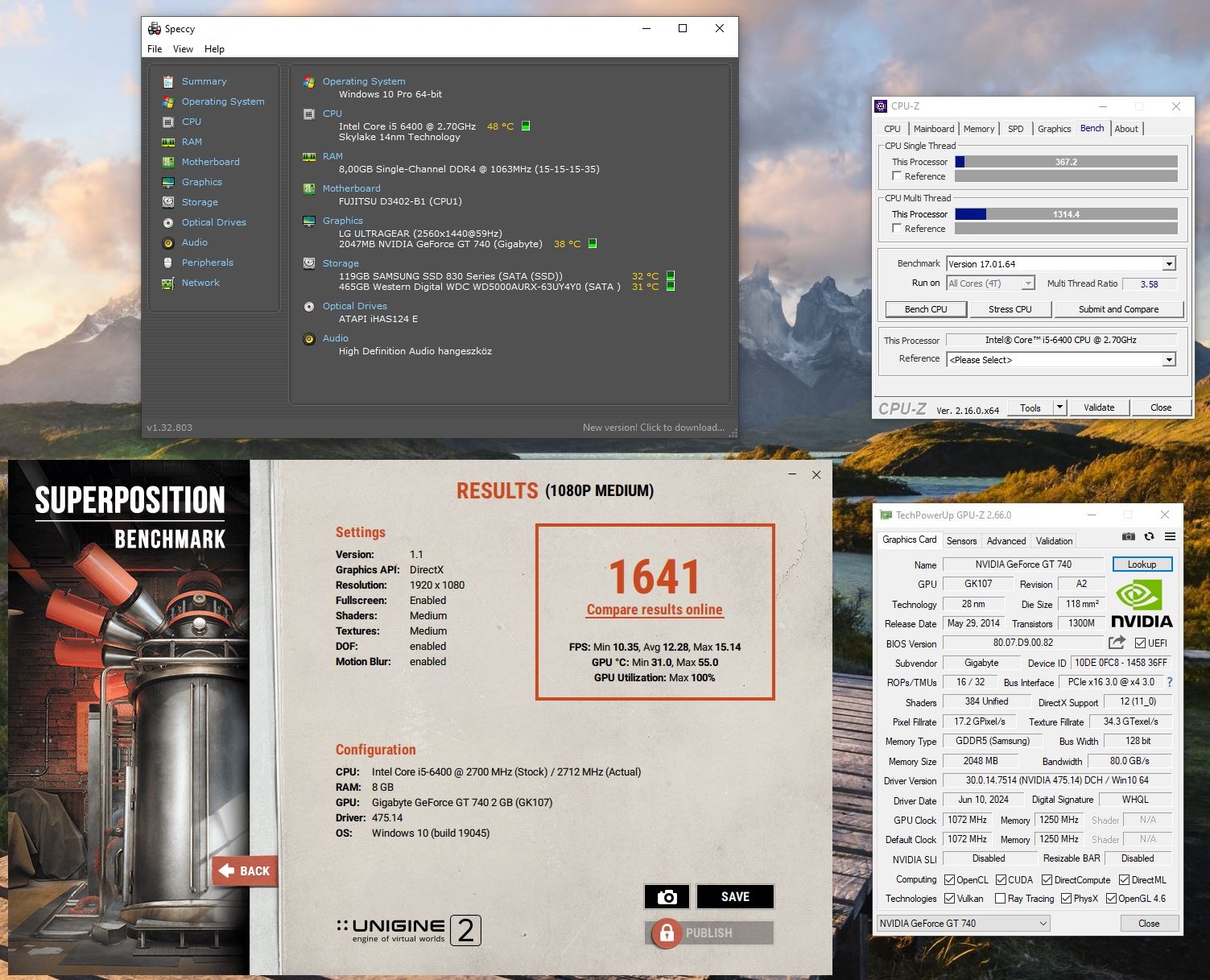The height and width of the screenshot is (980, 1210).
Task: Toggle the CUDA checkbox in GPU-Z
Action: 1001,879
